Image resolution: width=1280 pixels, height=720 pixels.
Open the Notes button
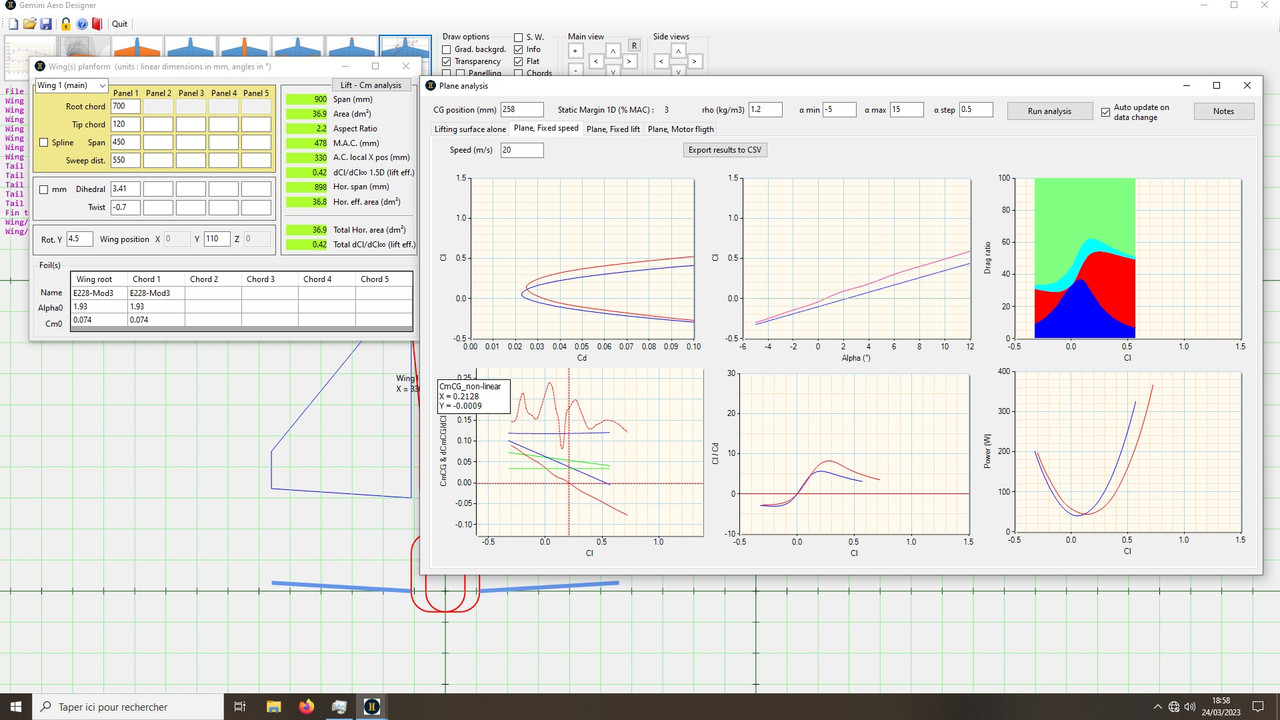pyautogui.click(x=1224, y=111)
